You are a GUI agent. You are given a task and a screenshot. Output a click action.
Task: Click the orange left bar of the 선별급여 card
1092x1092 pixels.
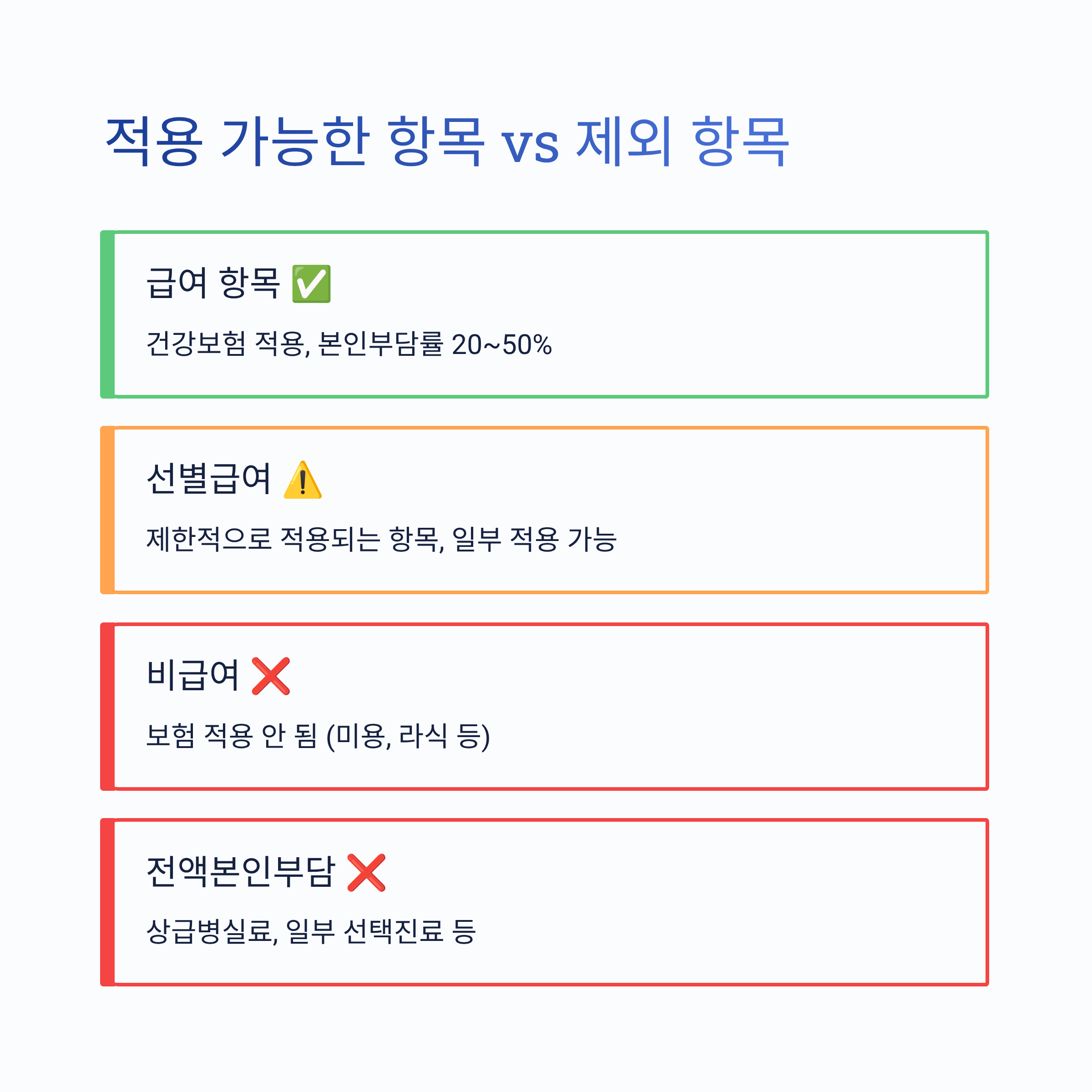click(107, 510)
